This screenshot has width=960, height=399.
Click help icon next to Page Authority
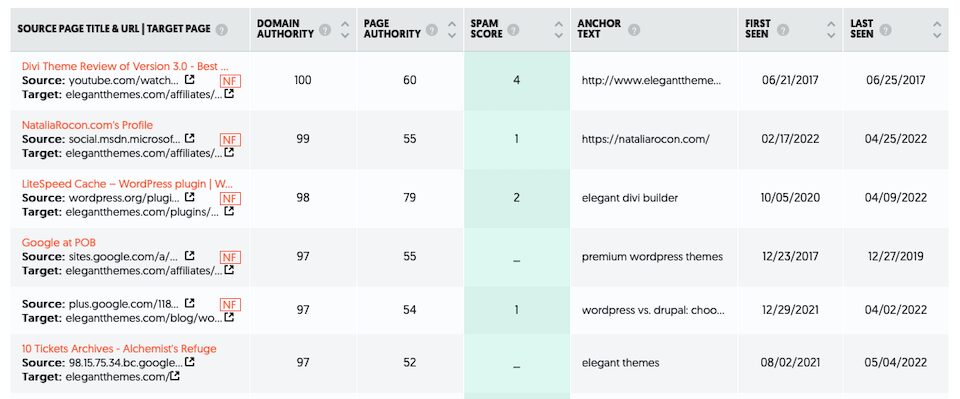(x=432, y=29)
